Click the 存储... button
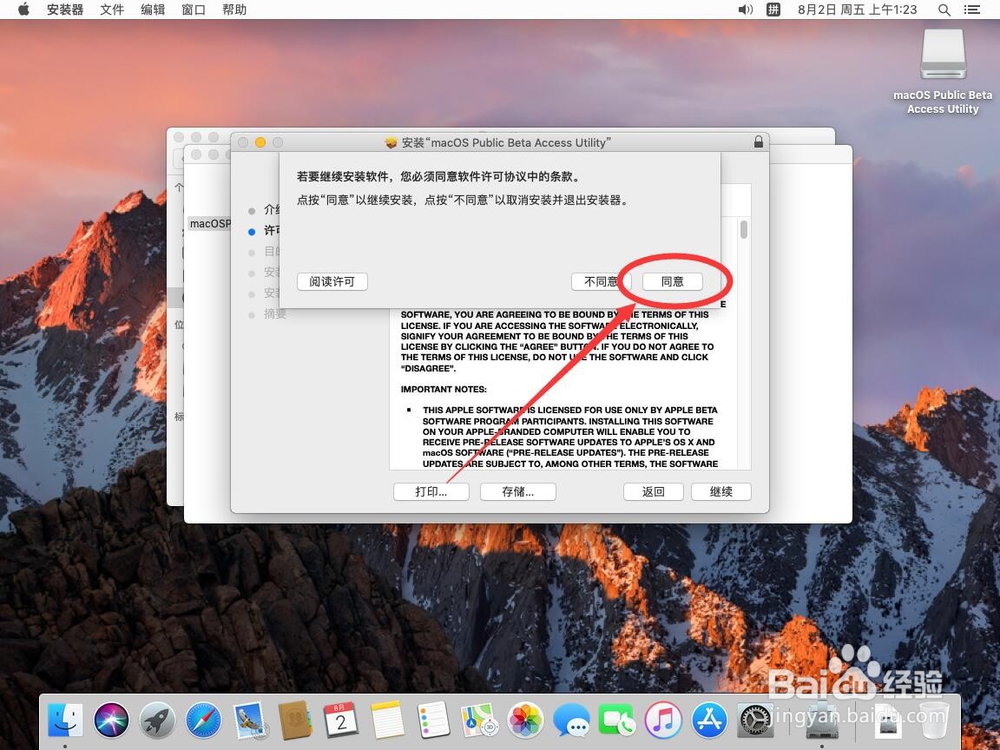The width and height of the screenshot is (1000, 750). [518, 492]
